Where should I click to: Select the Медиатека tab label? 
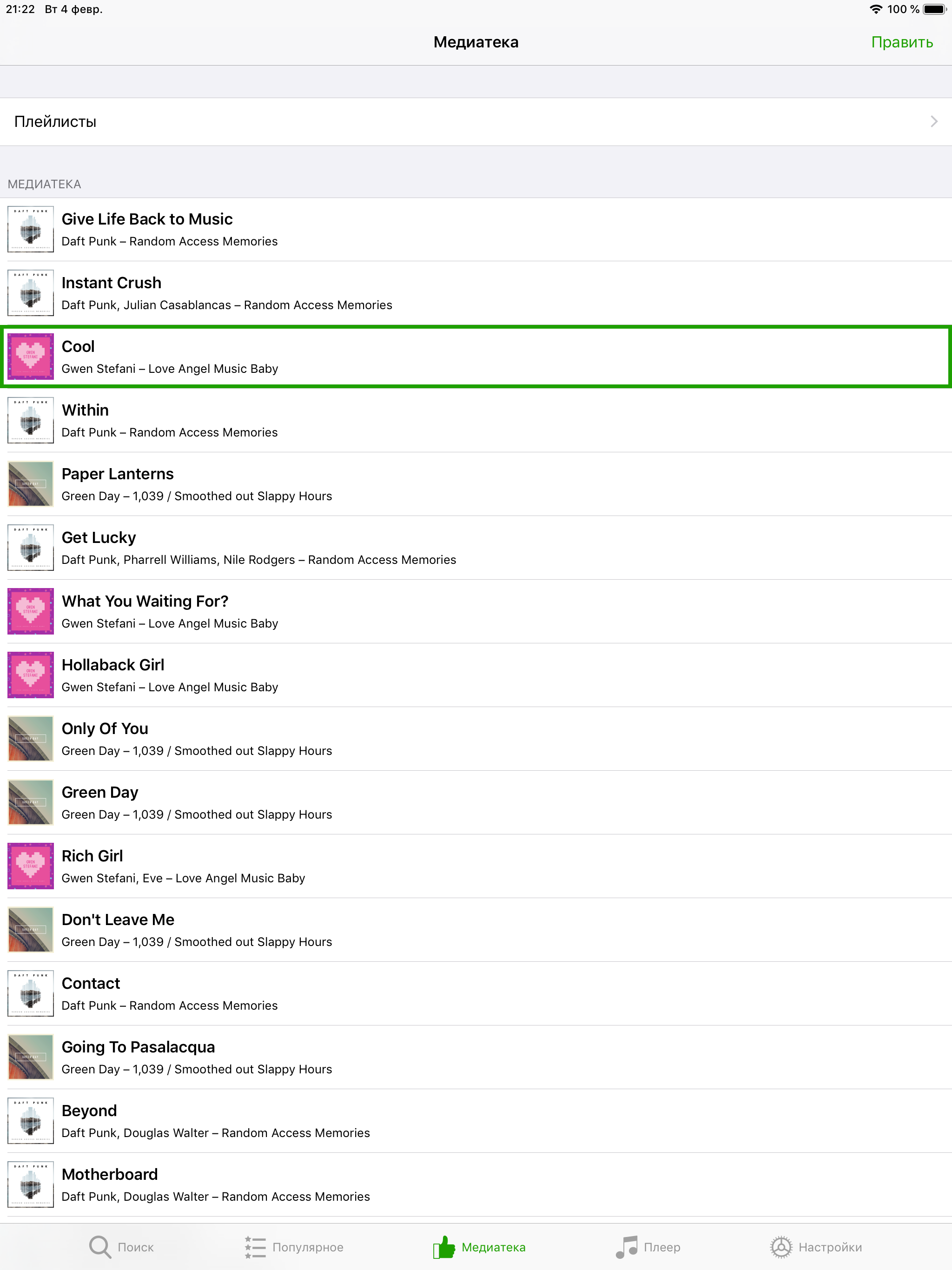[493, 1247]
